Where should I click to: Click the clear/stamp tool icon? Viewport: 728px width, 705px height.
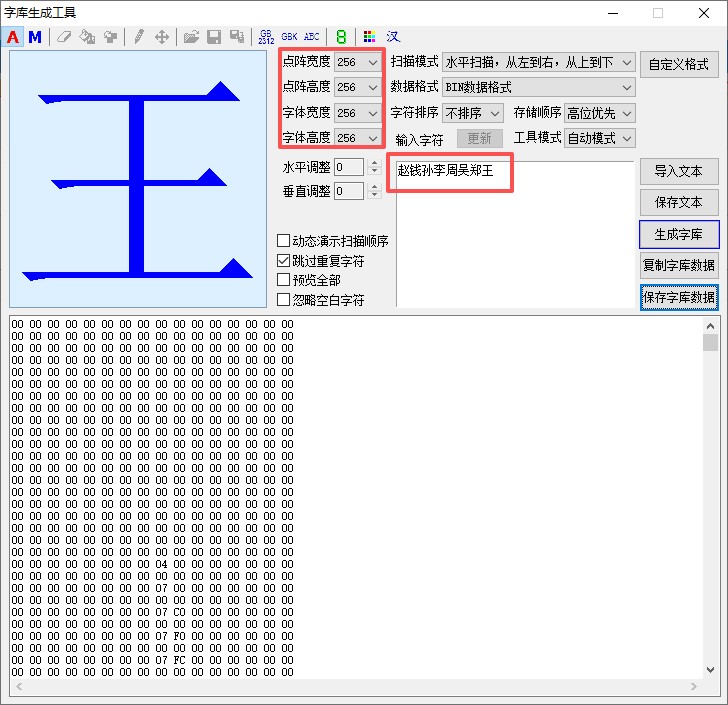110,37
